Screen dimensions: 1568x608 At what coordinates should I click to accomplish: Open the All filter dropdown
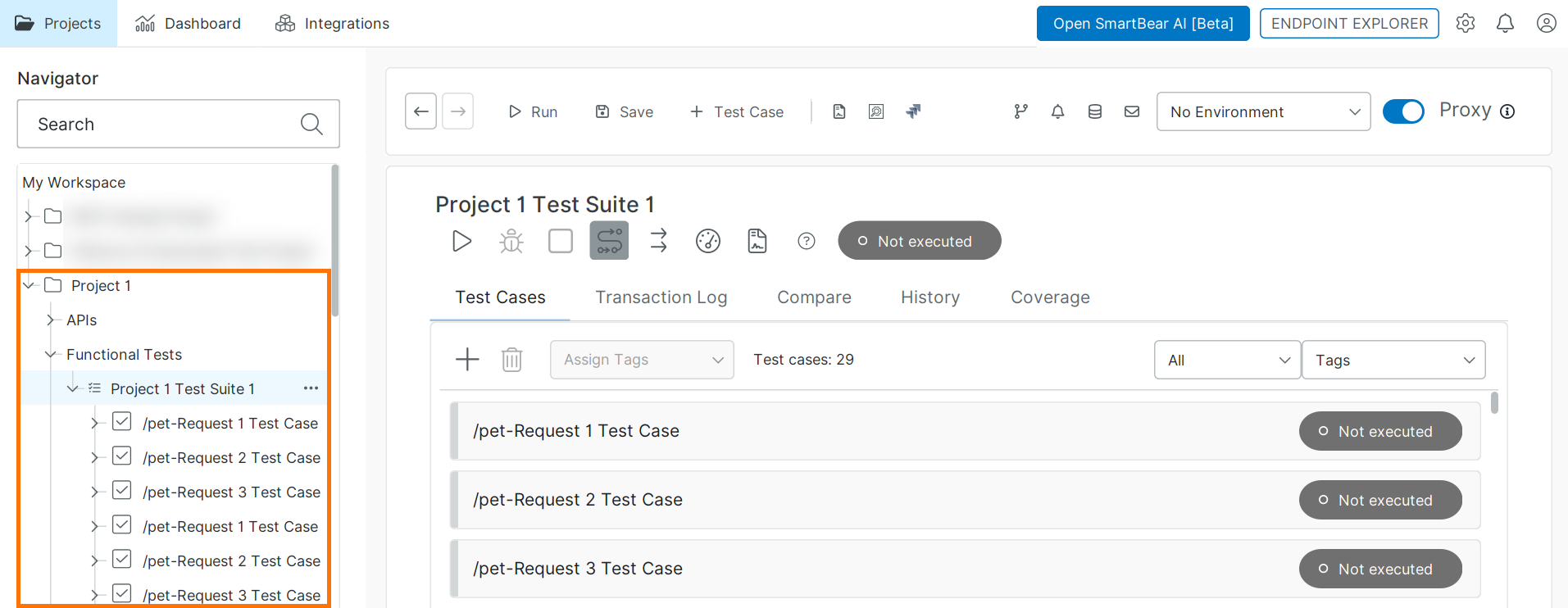click(1227, 360)
